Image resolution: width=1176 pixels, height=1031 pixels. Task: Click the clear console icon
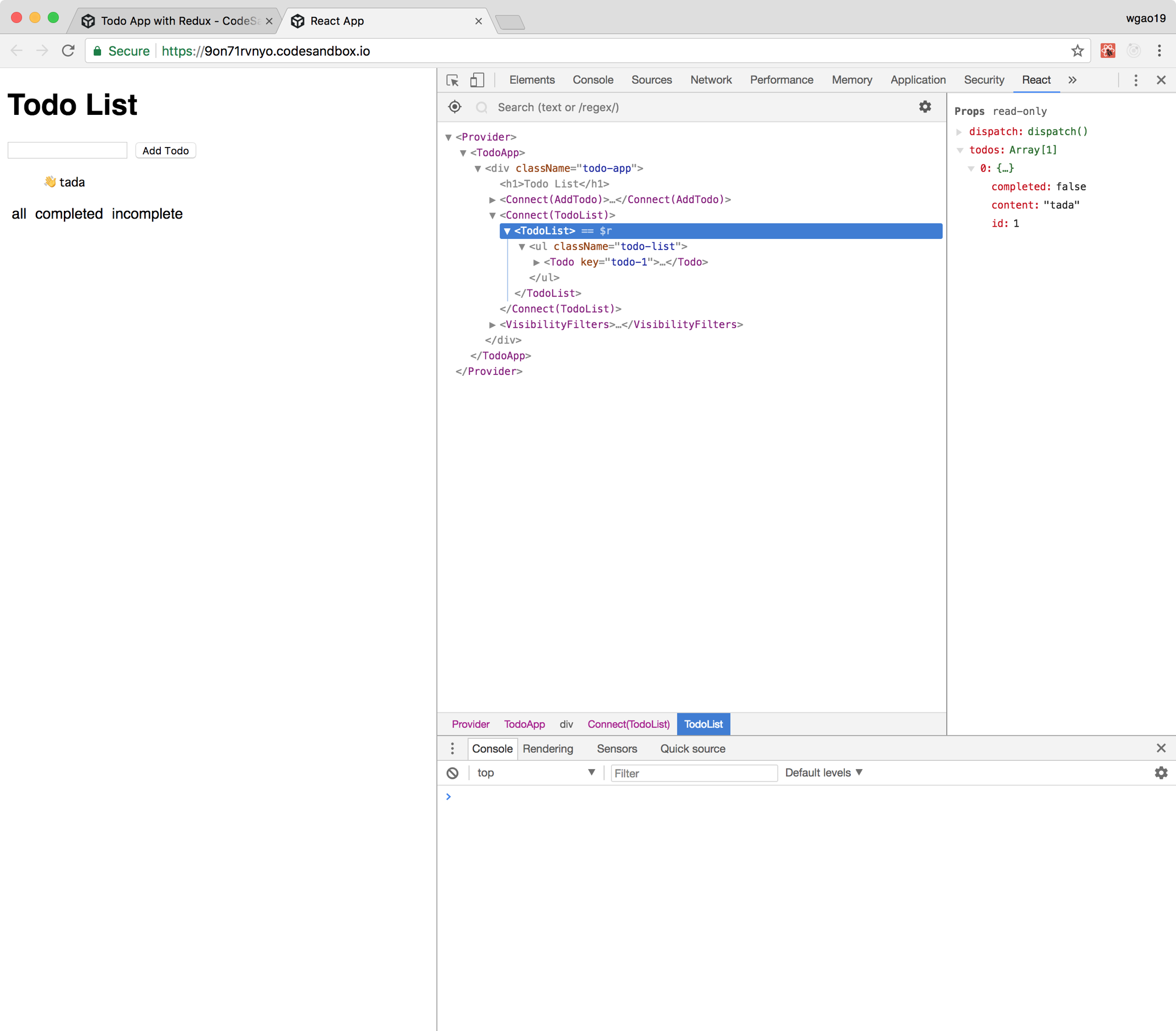point(453,773)
